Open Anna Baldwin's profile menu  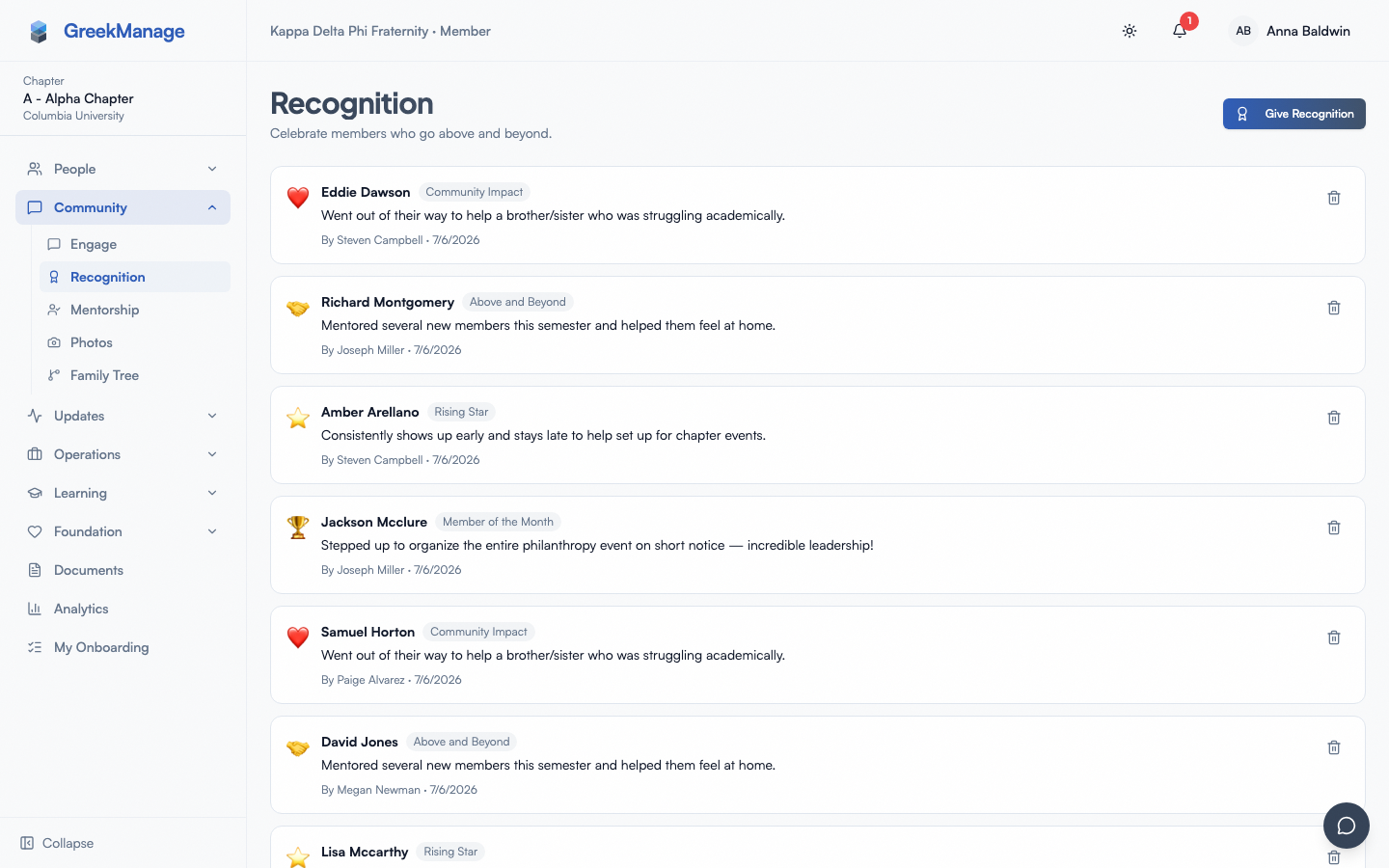coord(1291,31)
